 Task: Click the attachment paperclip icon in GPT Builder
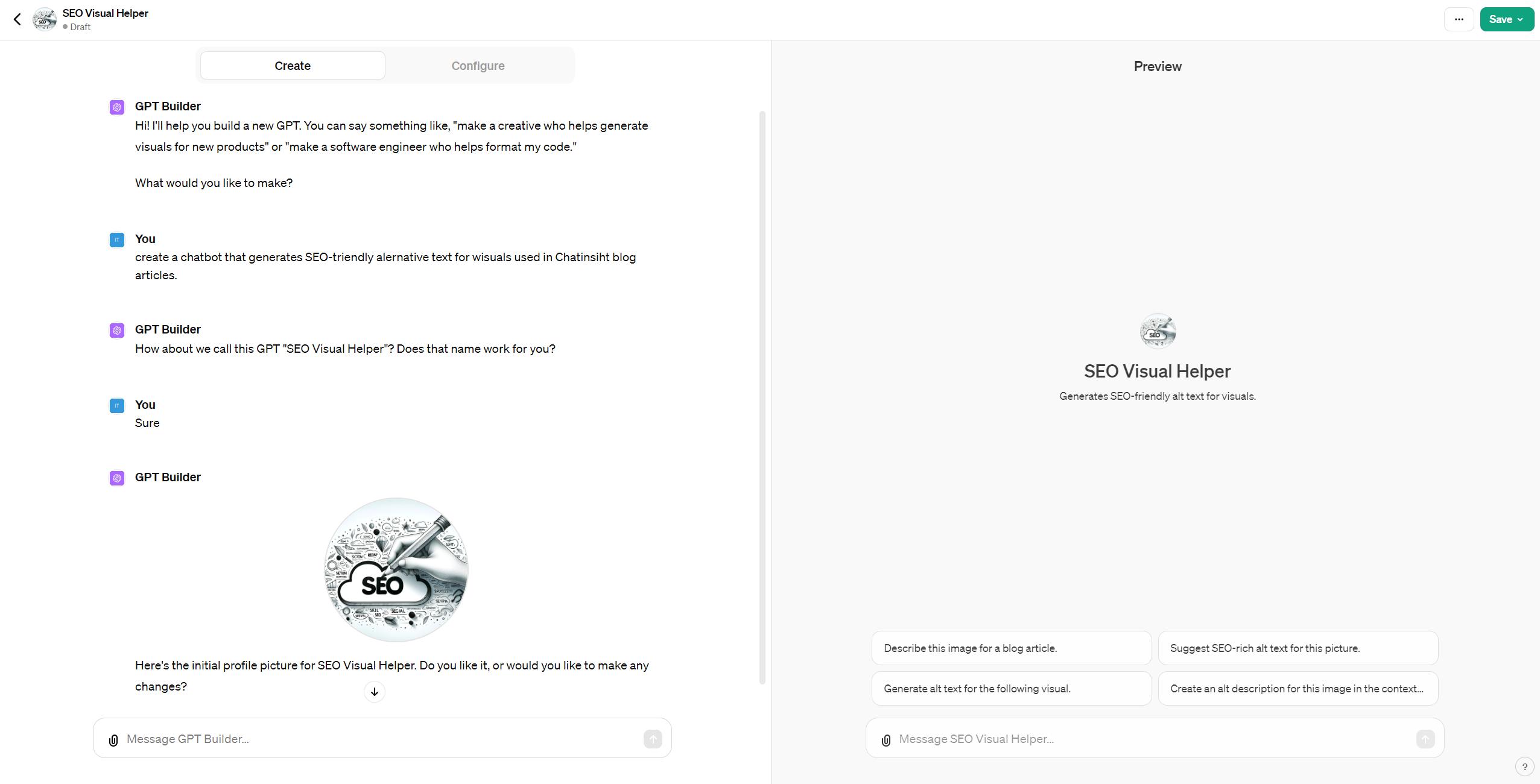(113, 740)
